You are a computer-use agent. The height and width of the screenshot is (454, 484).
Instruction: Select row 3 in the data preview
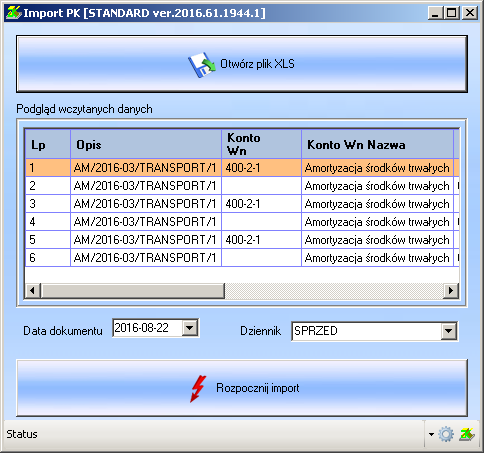(242, 204)
